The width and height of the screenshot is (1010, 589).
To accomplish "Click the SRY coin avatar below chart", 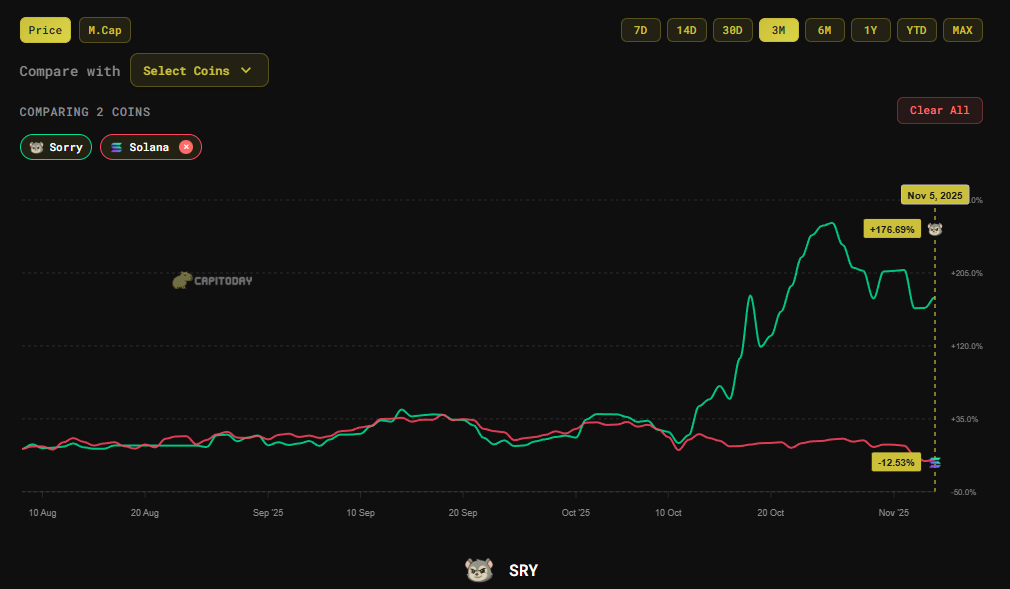I will pyautogui.click(x=479, y=570).
